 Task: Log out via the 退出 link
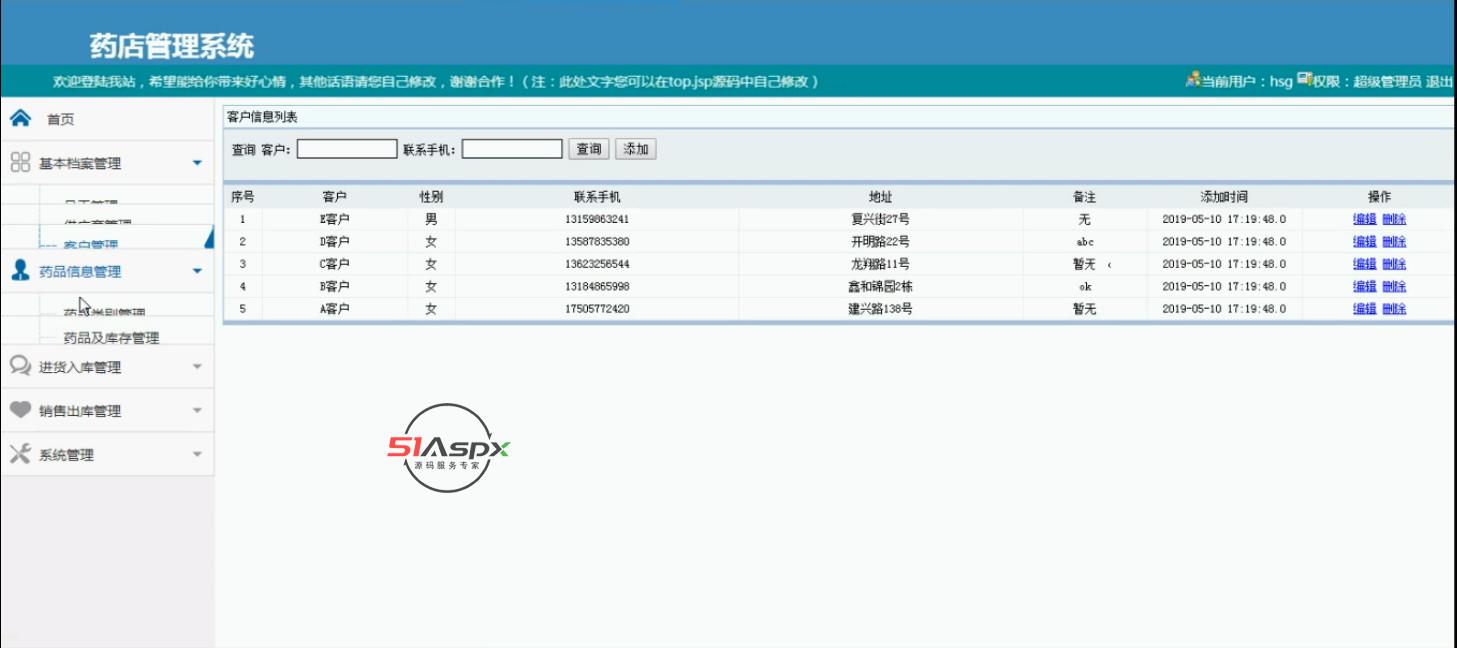point(1439,82)
